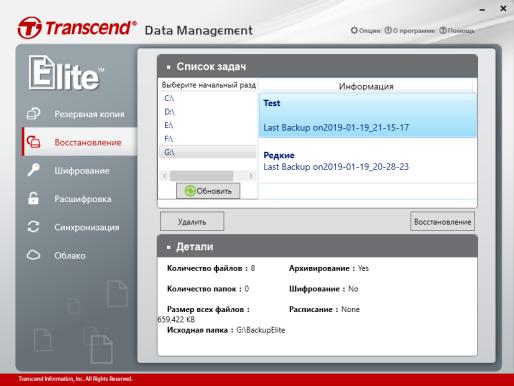Click the sync arrows icon for Синхронизация
This screenshot has height=386, width=514.
[x=33, y=227]
